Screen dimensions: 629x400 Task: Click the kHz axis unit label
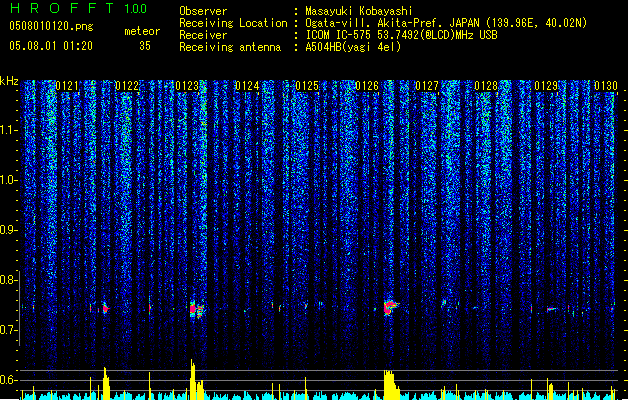point(9,81)
